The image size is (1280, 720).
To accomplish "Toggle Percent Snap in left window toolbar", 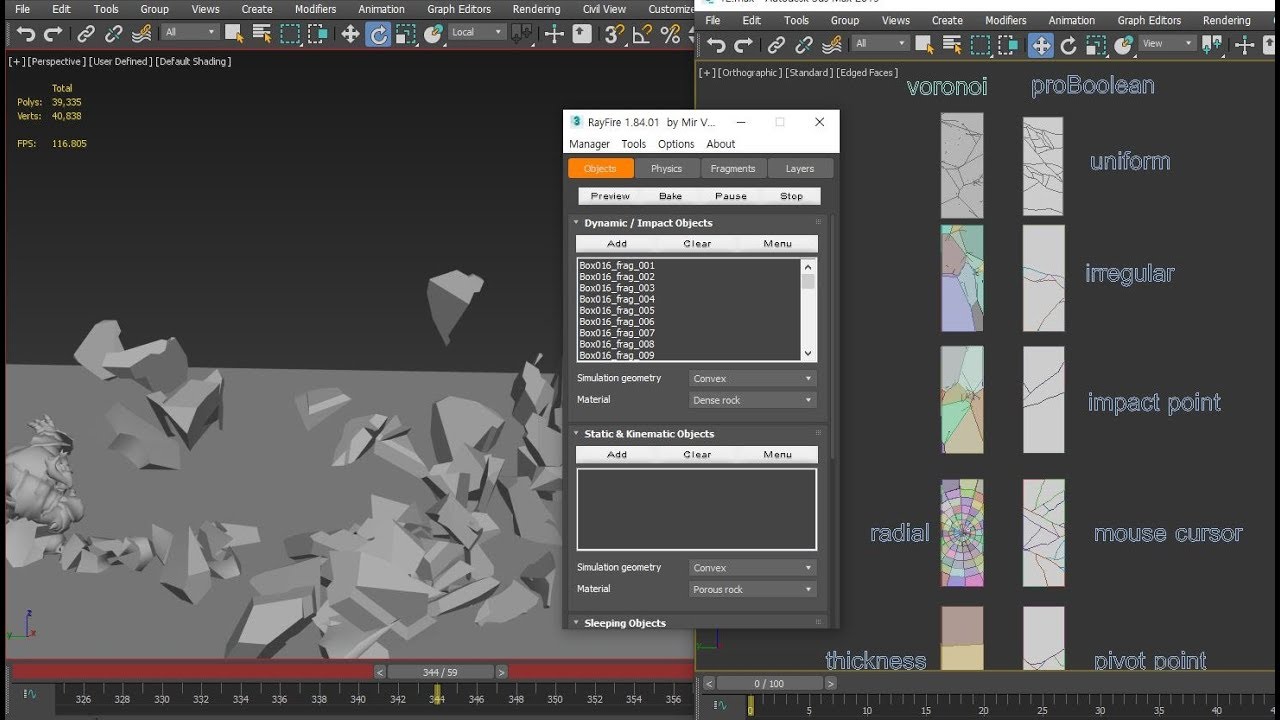I will pos(670,34).
